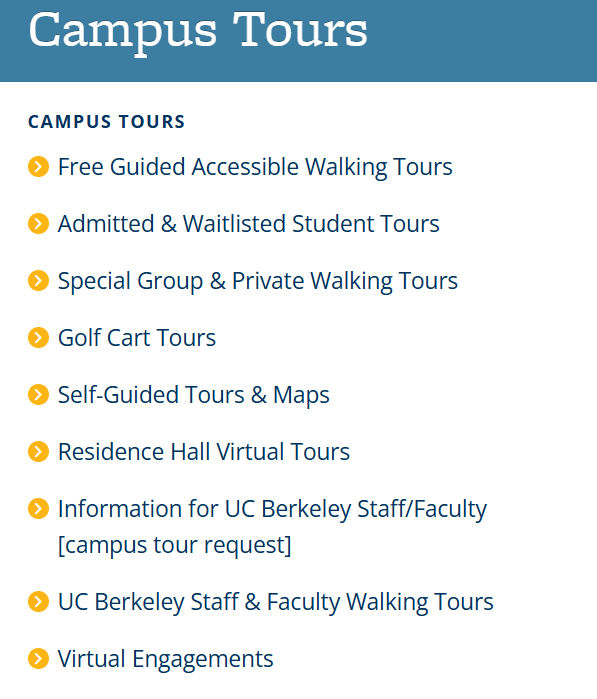597x699 pixels.
Task: Go to UC Berkeley Staff & Faculty Walking Tours
Action: [276, 602]
